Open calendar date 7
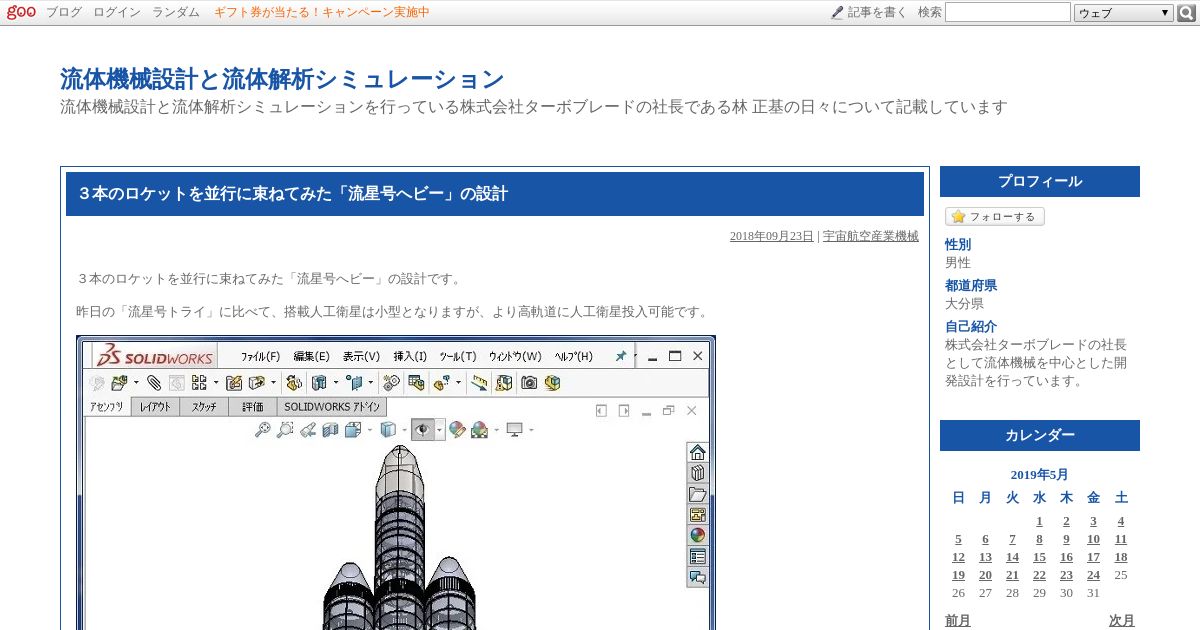This screenshot has width=1200, height=630. pos(1012,539)
